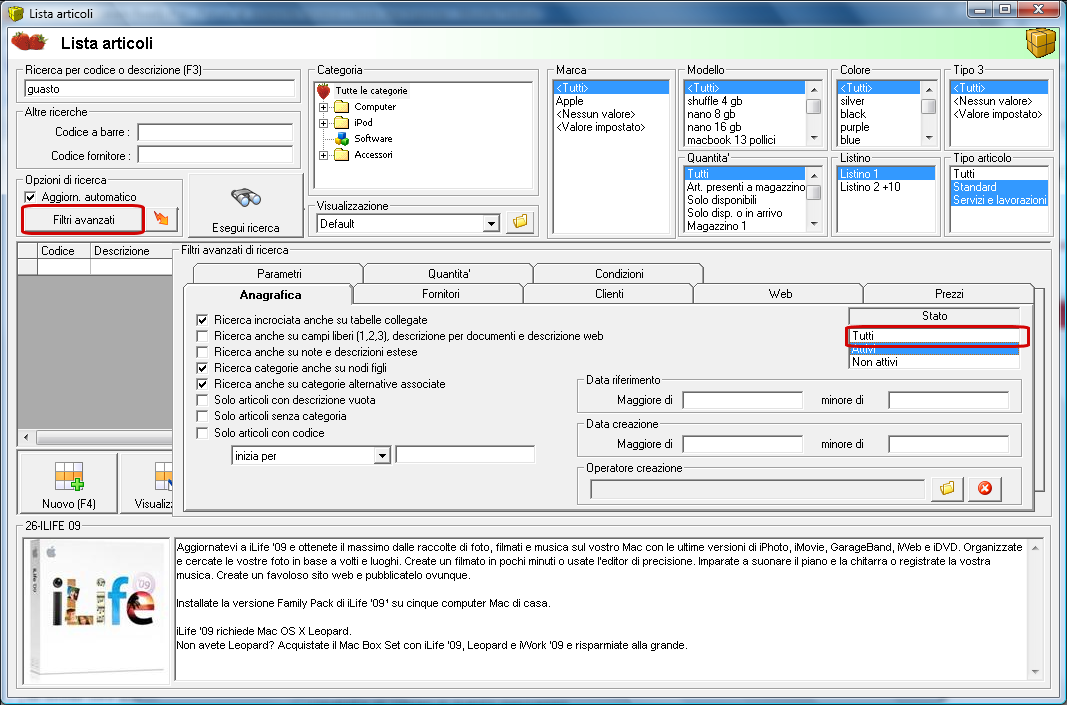Viewport: 1067px width, 705px height.
Task: Toggle Aggiorn. automatico checkbox
Action: 31,197
